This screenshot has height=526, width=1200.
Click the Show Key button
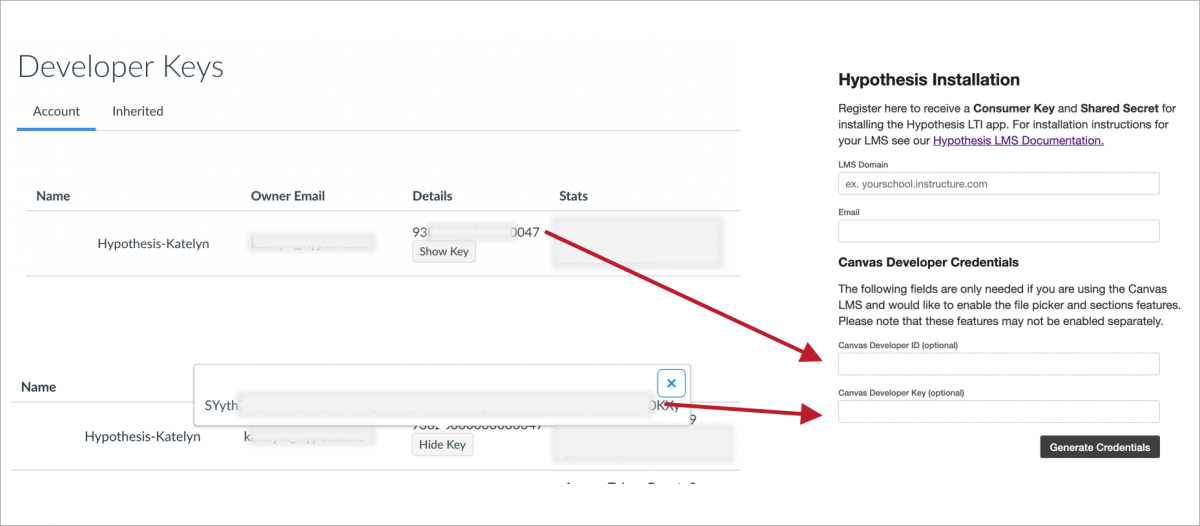[x=444, y=252]
